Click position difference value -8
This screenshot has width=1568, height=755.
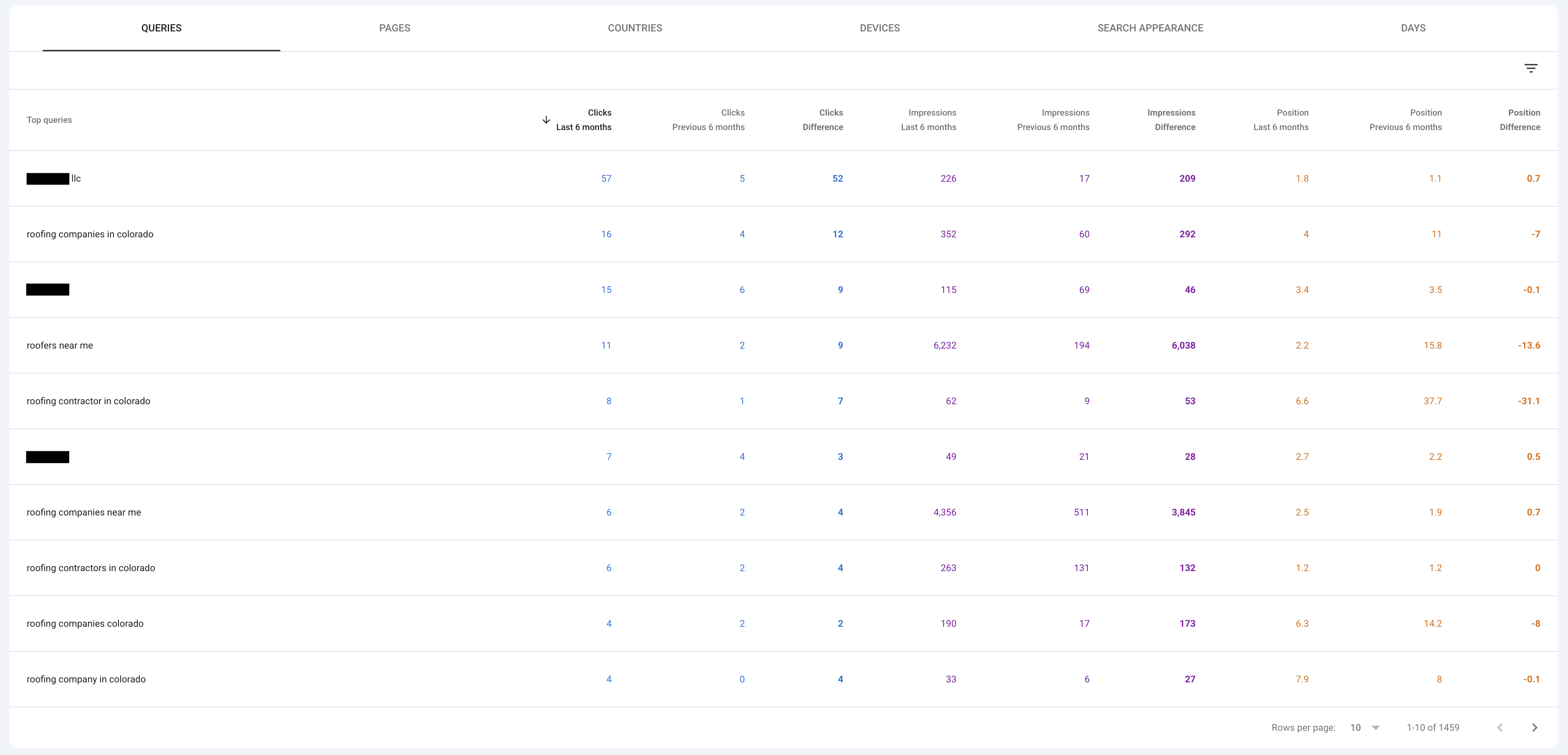click(x=1536, y=624)
